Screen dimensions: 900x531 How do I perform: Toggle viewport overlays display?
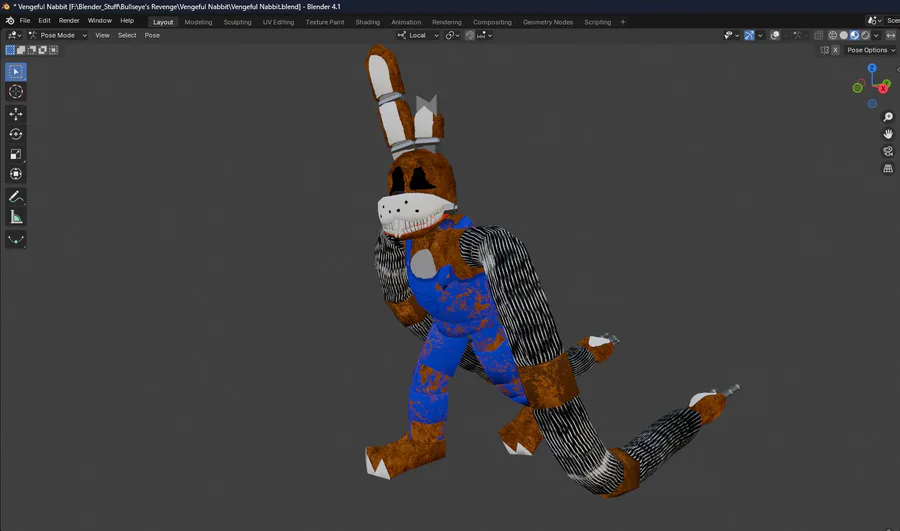775,36
